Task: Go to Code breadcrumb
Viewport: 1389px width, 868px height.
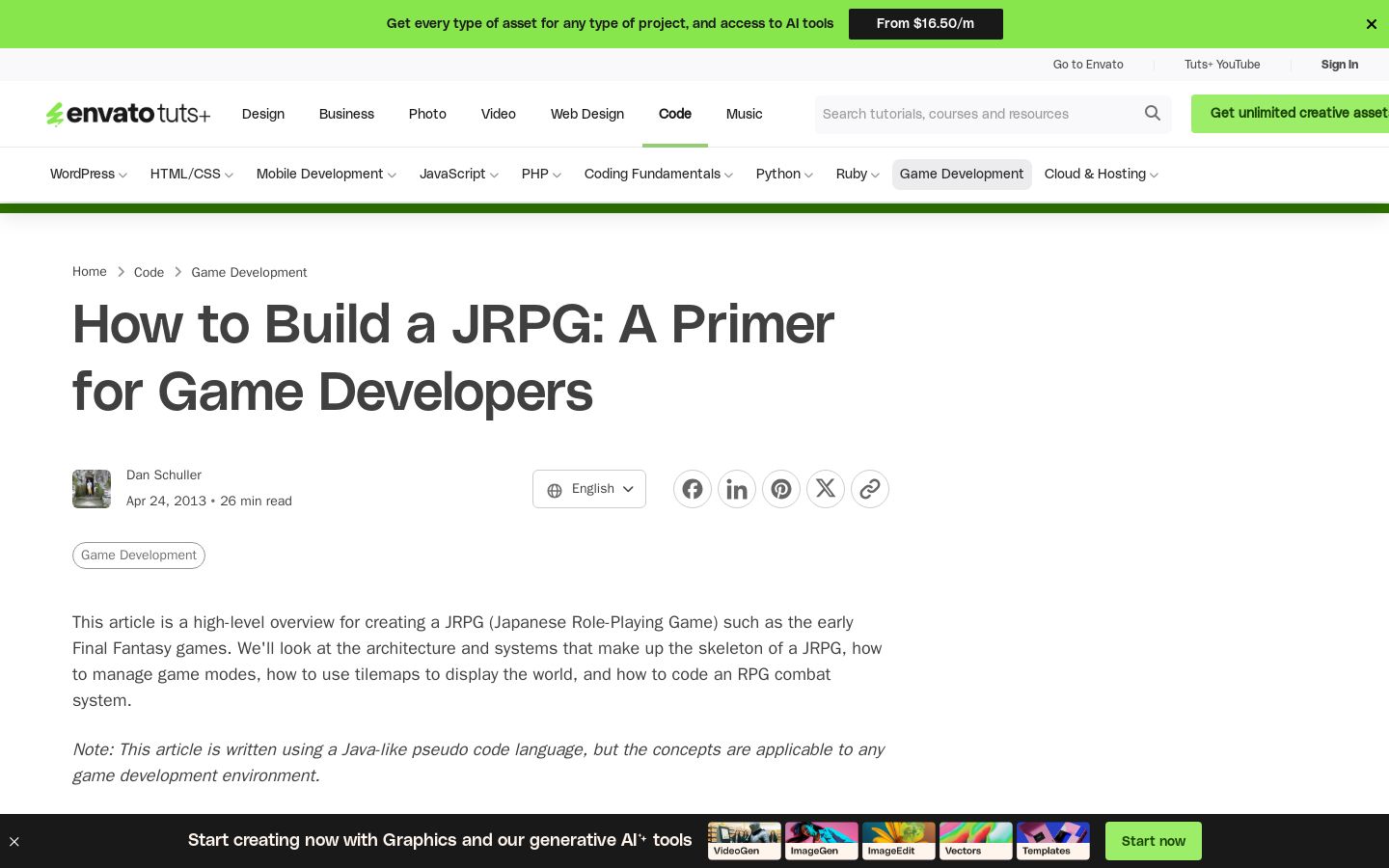Action: [x=149, y=273]
